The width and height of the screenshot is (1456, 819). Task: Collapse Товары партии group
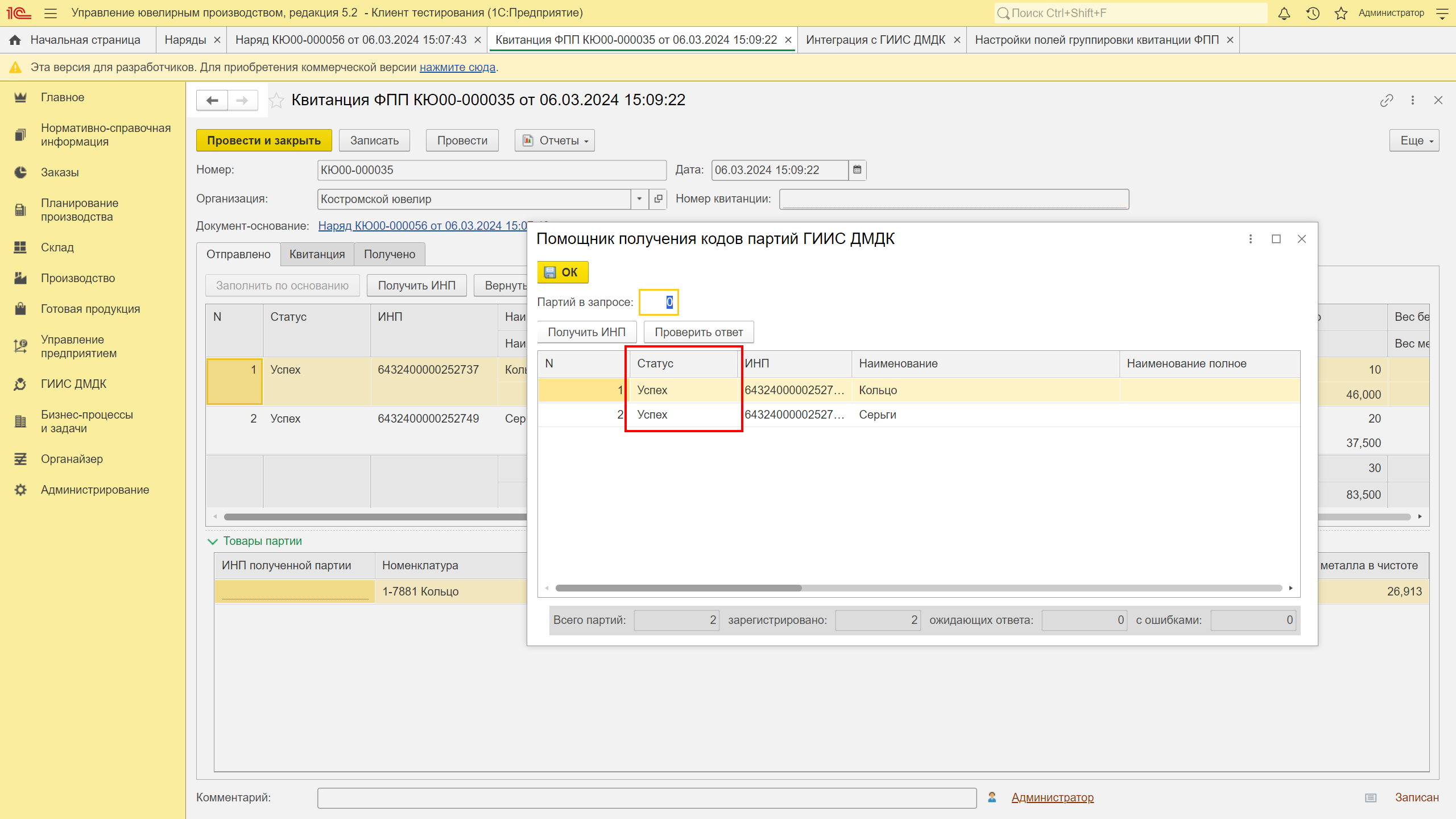coord(213,541)
